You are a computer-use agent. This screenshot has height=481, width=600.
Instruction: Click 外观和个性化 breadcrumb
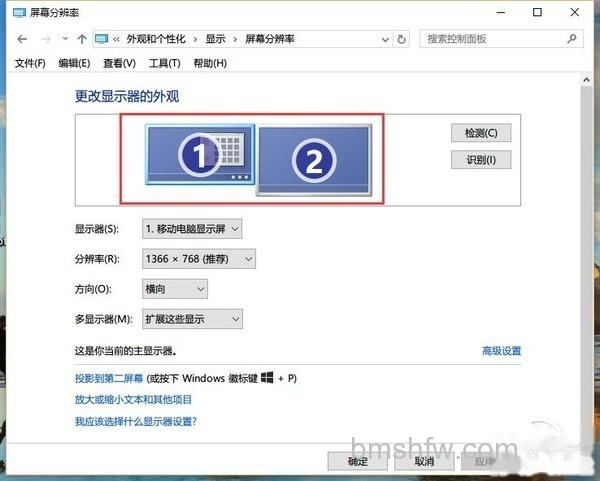tap(156, 39)
